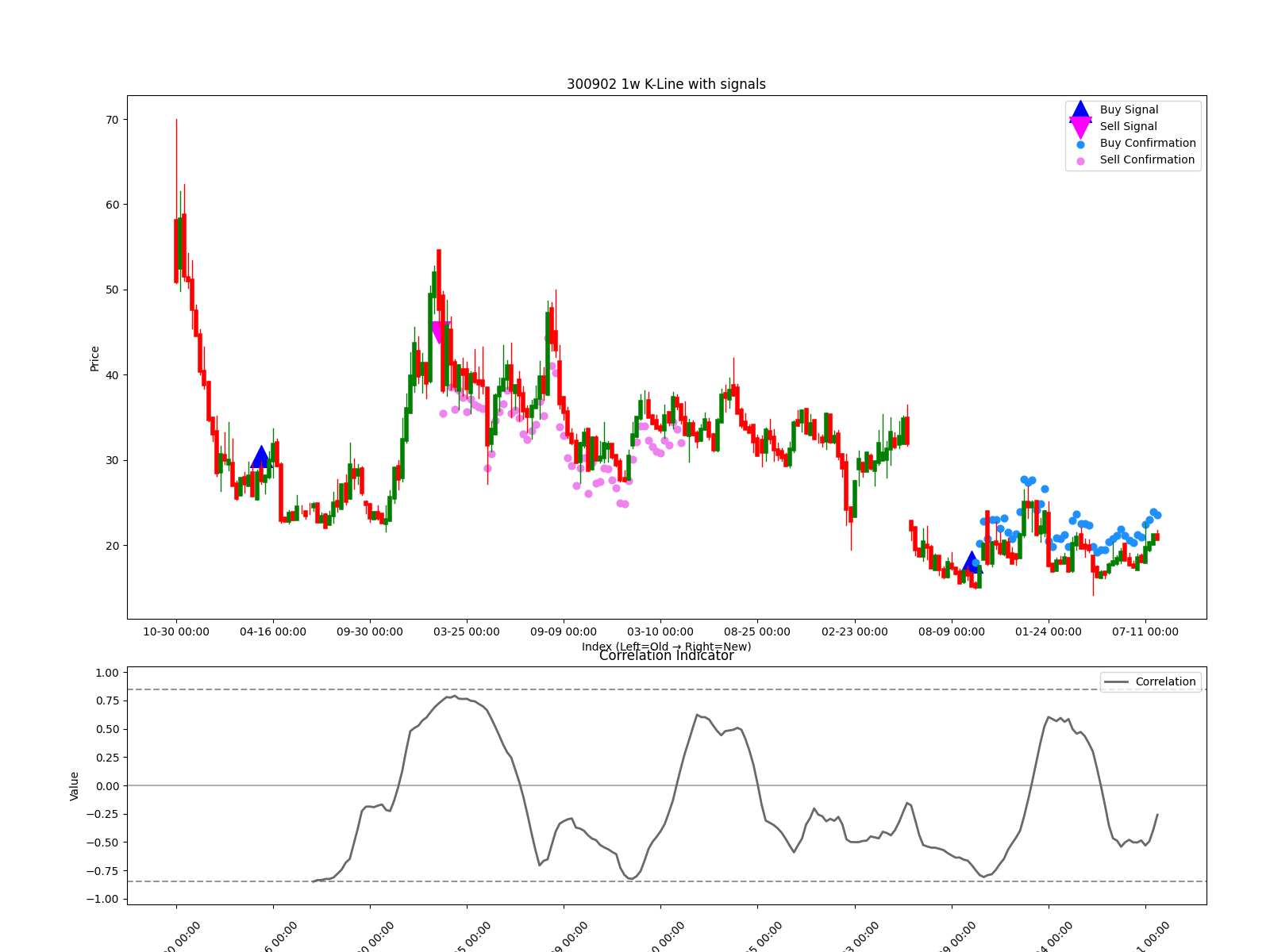Image resolution: width=1270 pixels, height=952 pixels.
Task: Click the 'Correlation Indicator' subplot title
Action: coord(666,656)
